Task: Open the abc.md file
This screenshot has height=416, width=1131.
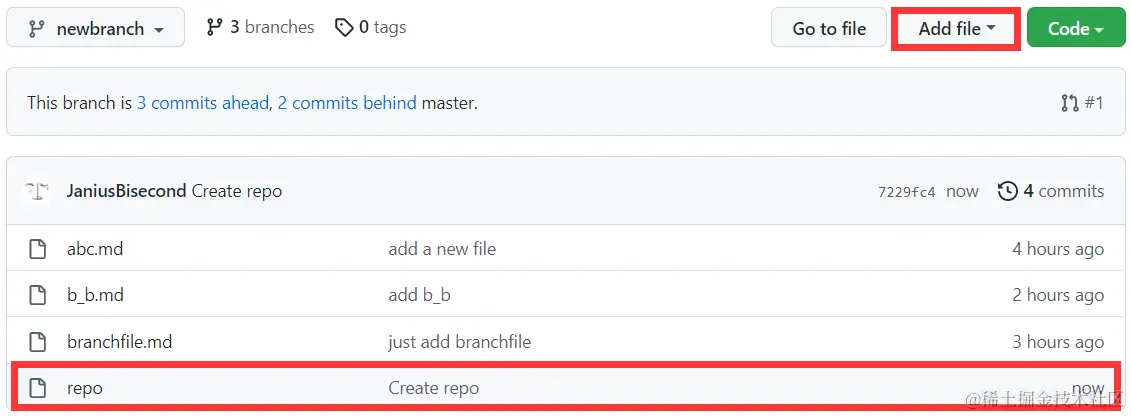Action: pyautogui.click(x=94, y=249)
